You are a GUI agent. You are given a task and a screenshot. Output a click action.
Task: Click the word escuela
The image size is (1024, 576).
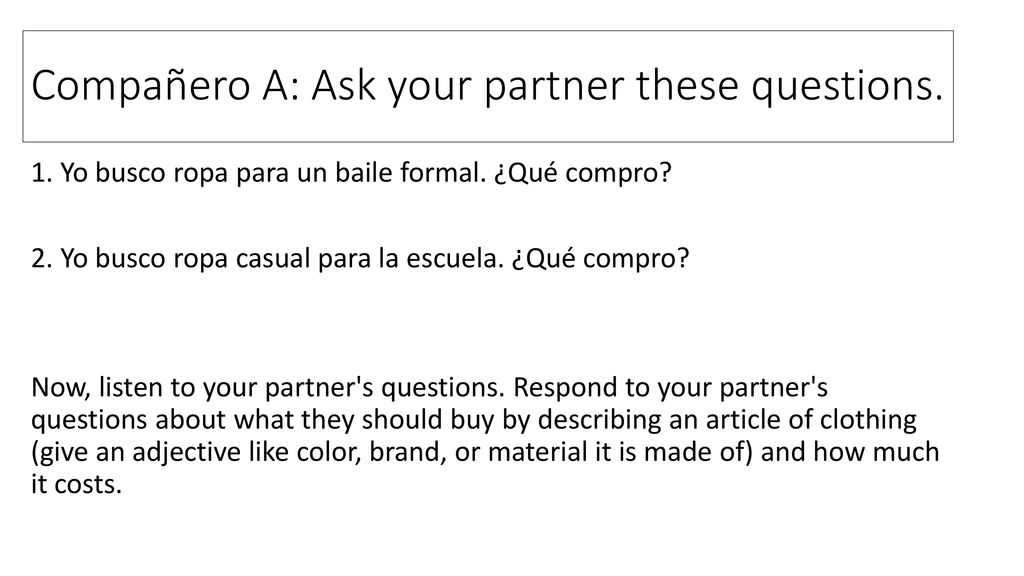pyautogui.click(x=455, y=259)
